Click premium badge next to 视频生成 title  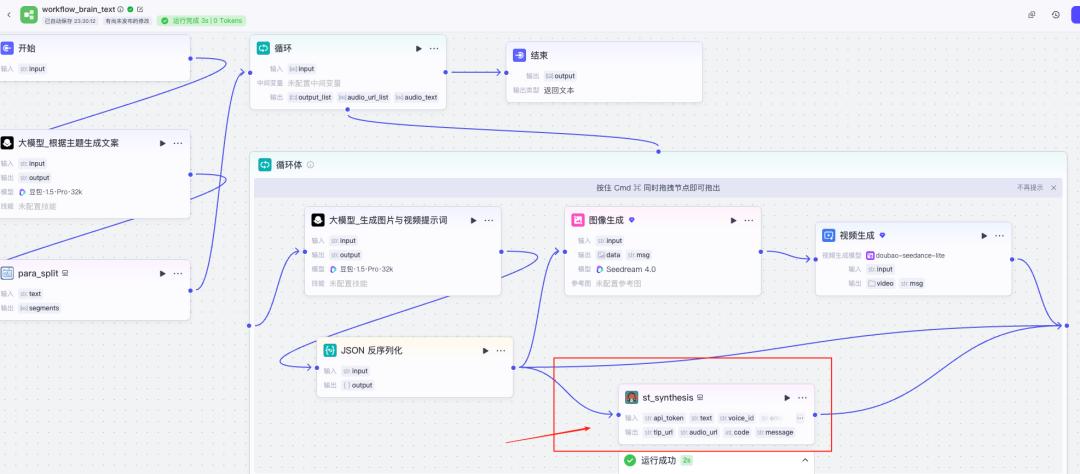(882, 236)
